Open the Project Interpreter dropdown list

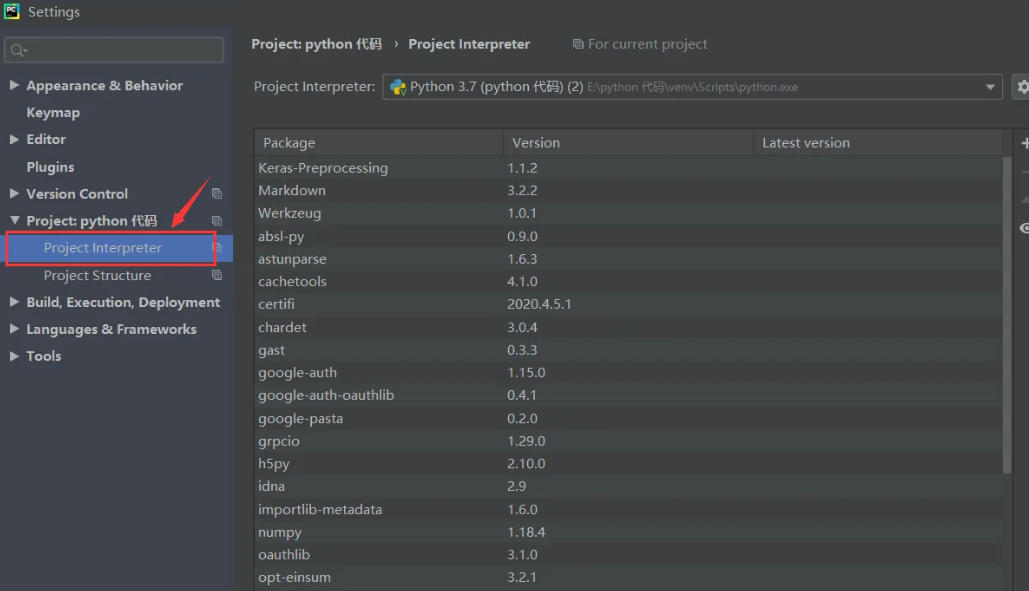[991, 87]
